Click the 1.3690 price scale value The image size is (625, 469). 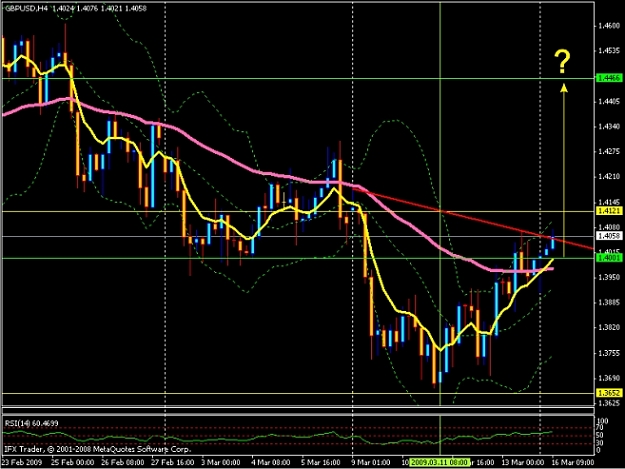click(x=609, y=378)
